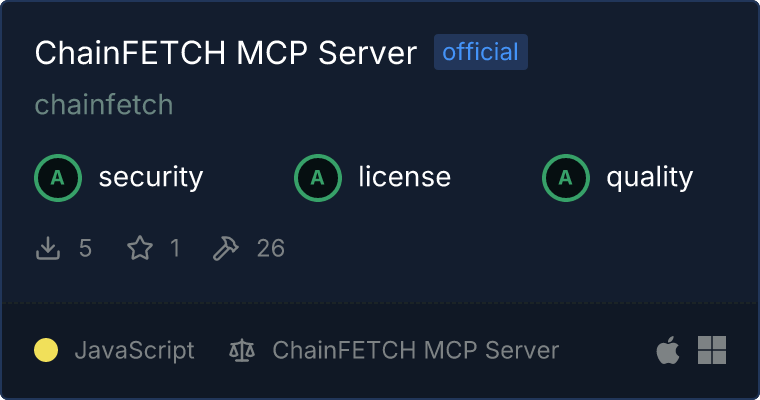Click the quality grade A badge
Viewport: 760px width, 400px height.
pos(566,178)
